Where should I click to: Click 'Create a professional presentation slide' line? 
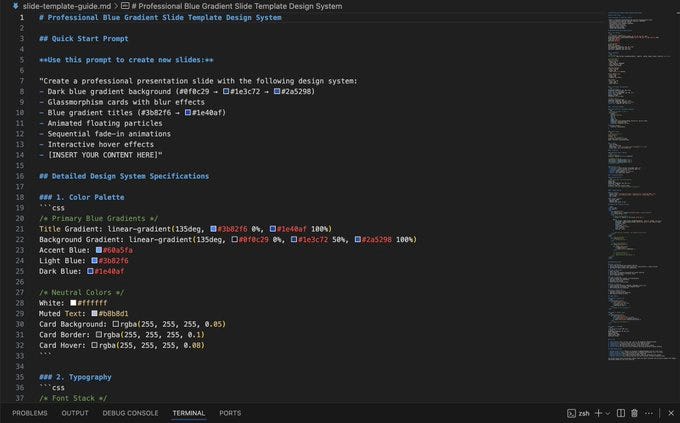198,81
